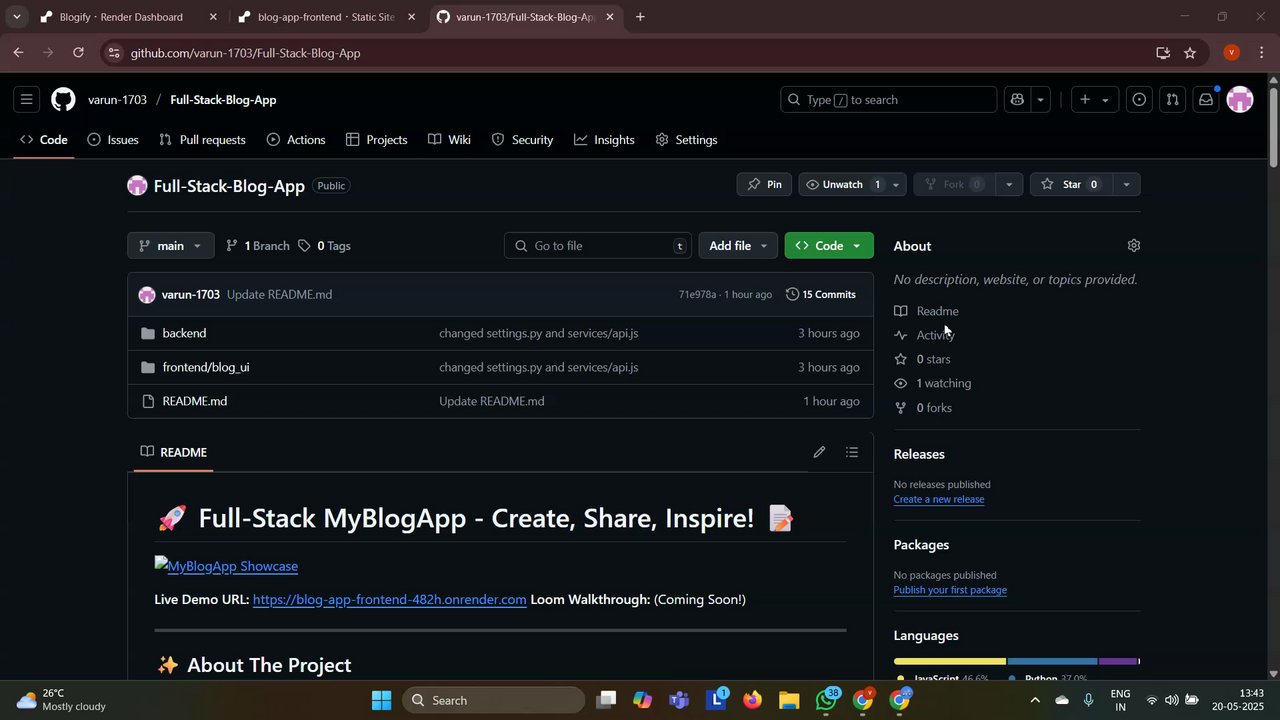Show the README outline list icon
The image size is (1280, 720).
852,452
